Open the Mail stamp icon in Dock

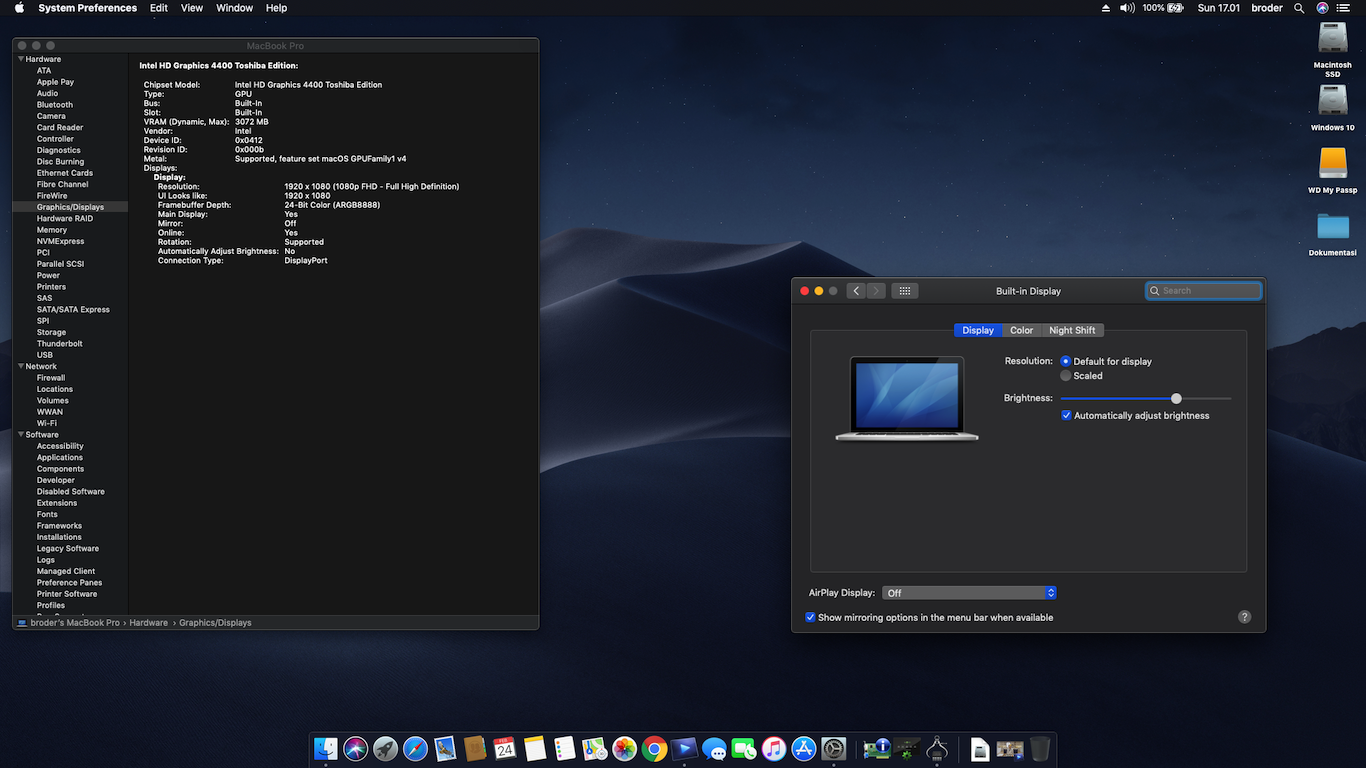click(x=445, y=748)
